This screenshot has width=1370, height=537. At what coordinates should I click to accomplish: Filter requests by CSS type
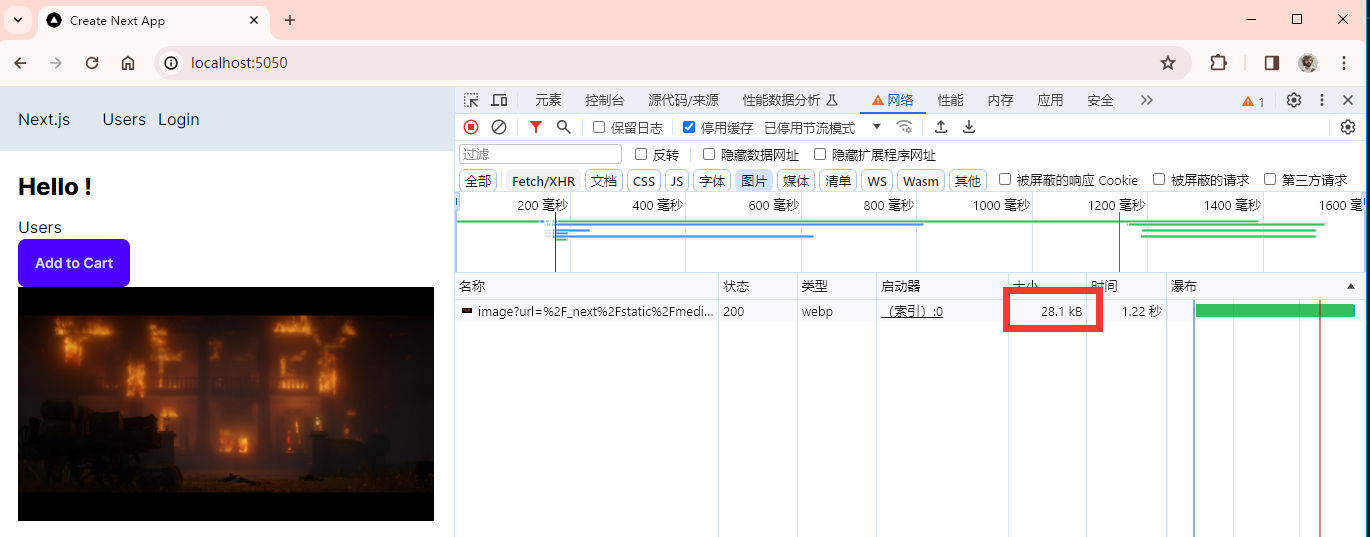[x=644, y=181]
